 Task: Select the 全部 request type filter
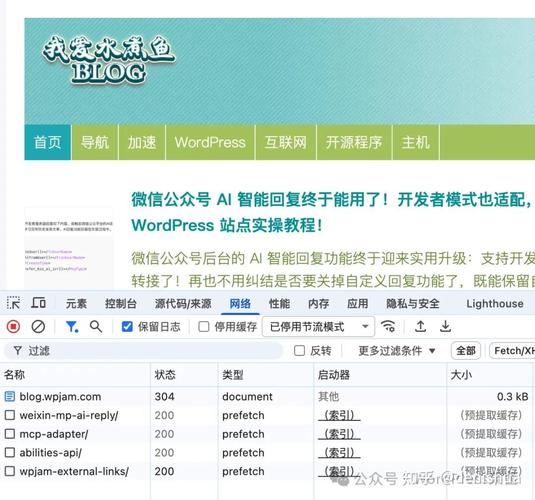[466, 351]
